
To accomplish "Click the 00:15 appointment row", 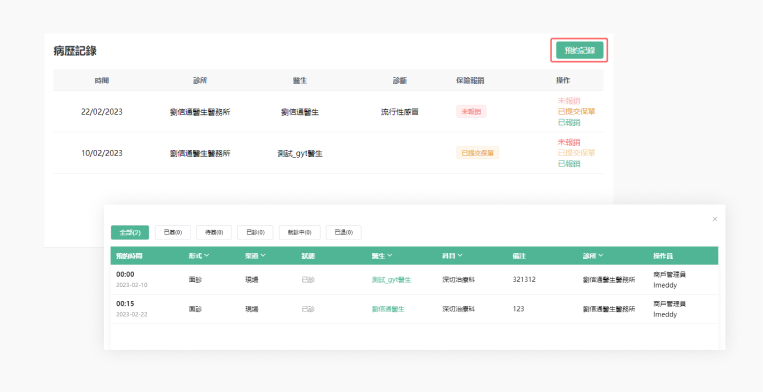I will tap(414, 309).
